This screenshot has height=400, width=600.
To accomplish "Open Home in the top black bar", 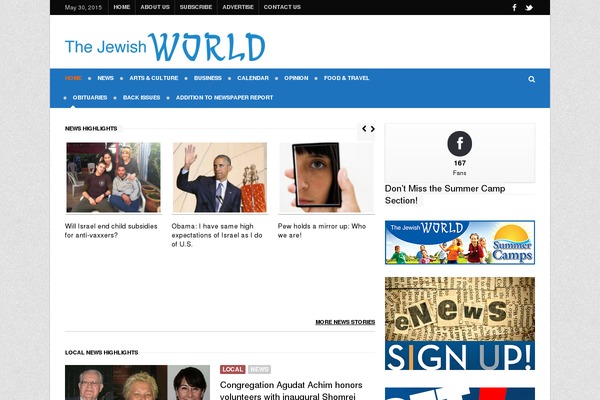I will 122,7.
